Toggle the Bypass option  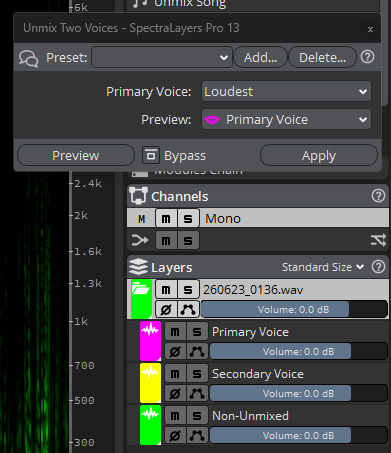point(174,155)
